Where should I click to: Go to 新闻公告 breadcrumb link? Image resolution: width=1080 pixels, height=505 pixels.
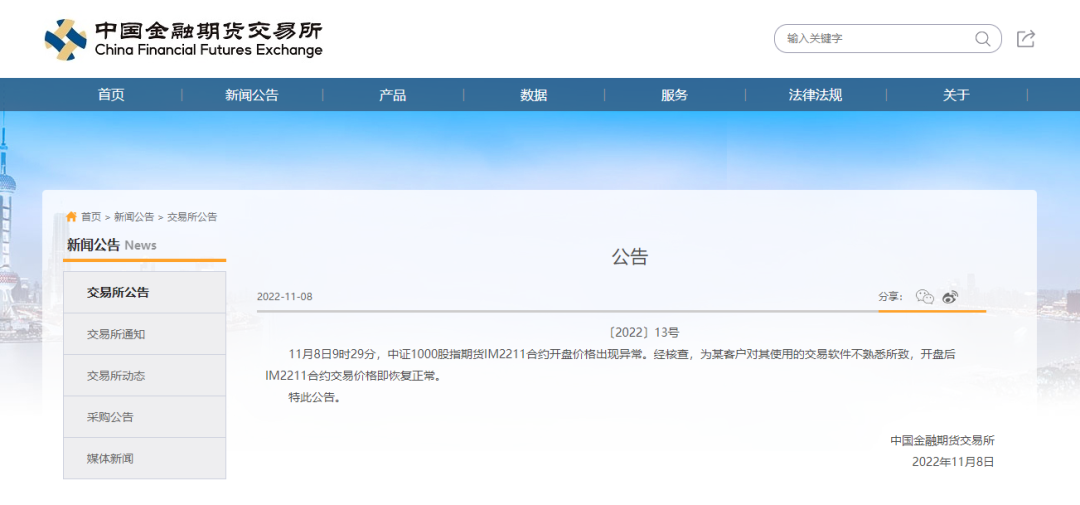134,217
